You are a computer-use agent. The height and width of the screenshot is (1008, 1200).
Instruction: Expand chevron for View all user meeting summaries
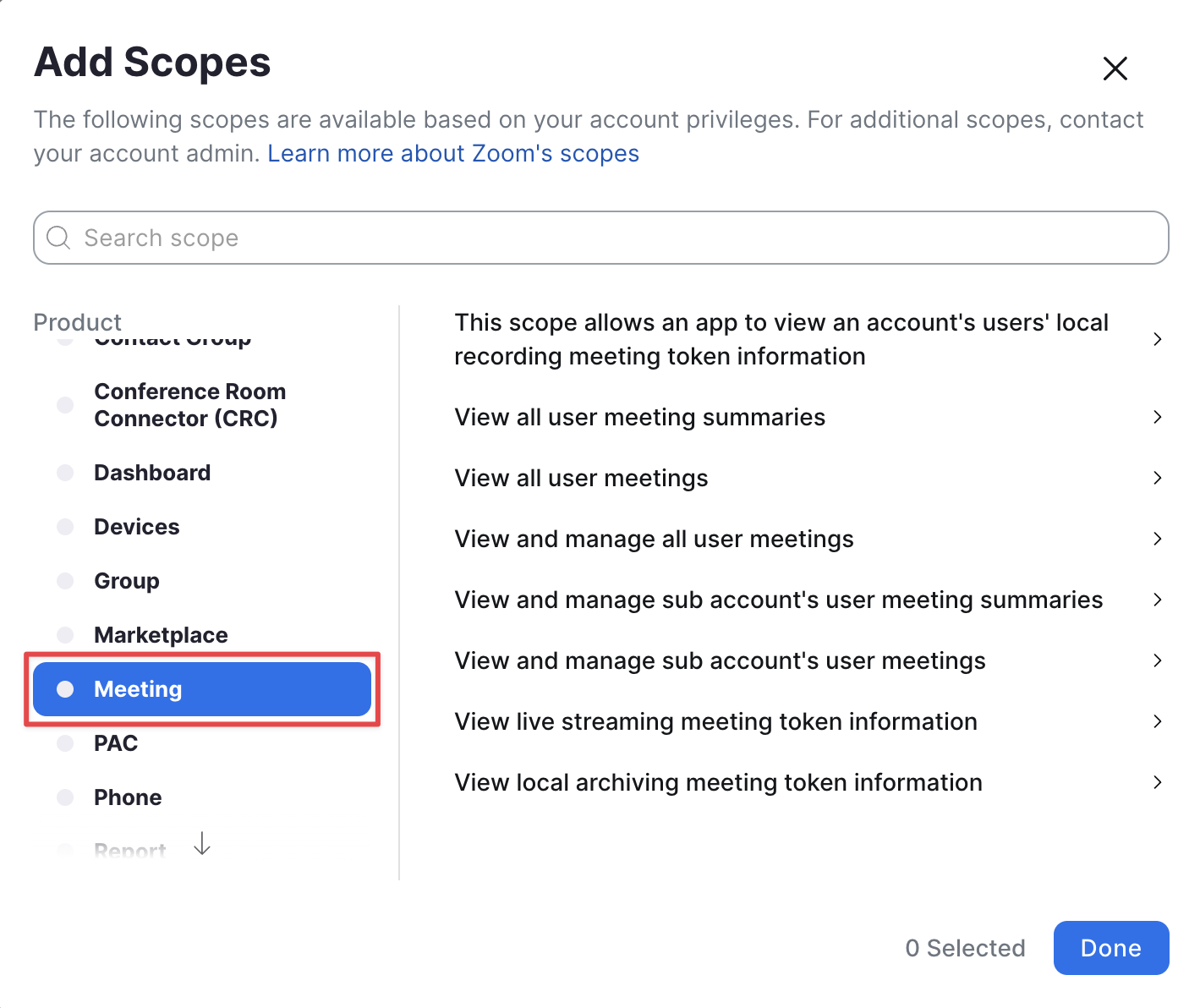(1158, 417)
